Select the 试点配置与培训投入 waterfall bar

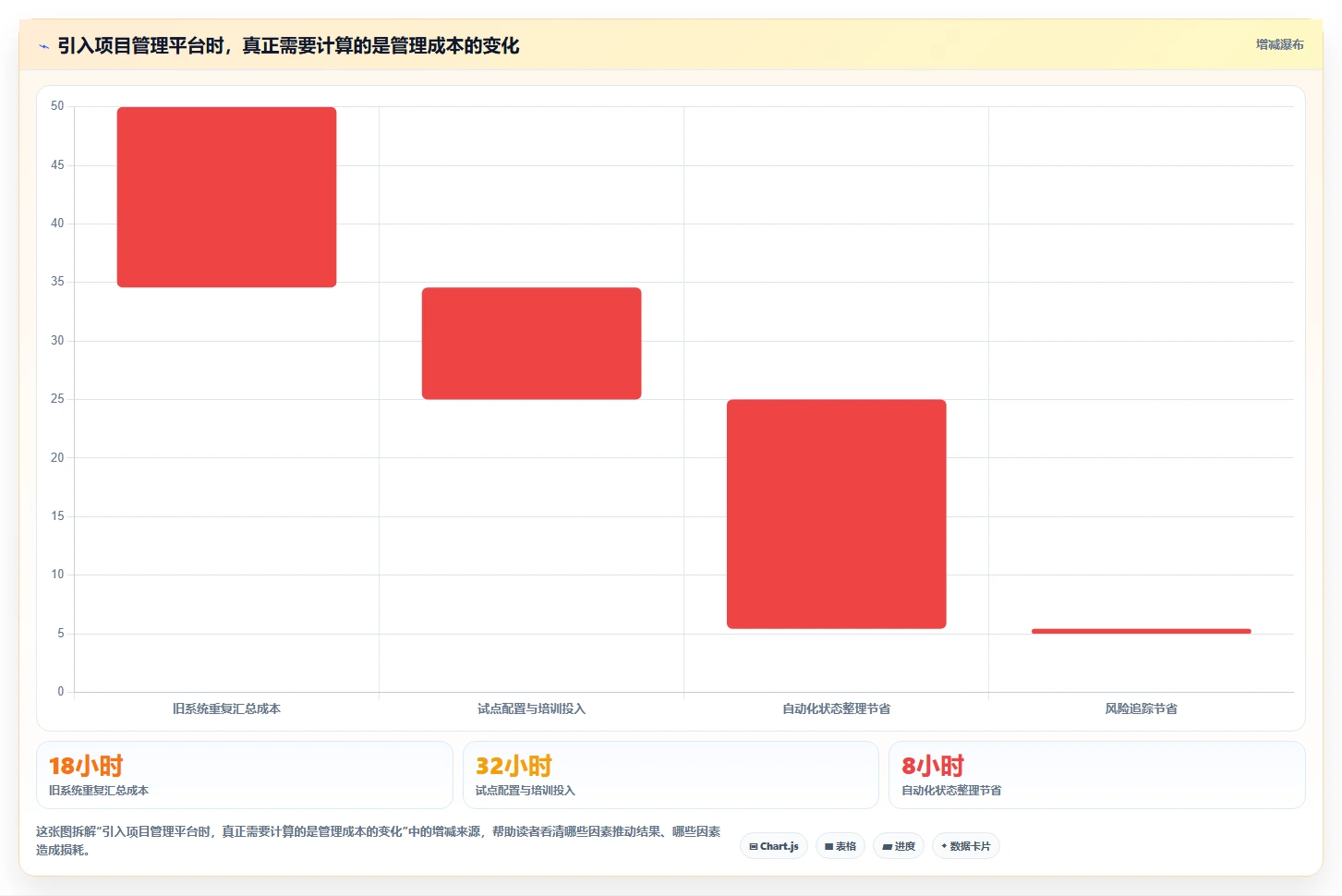[x=531, y=344]
